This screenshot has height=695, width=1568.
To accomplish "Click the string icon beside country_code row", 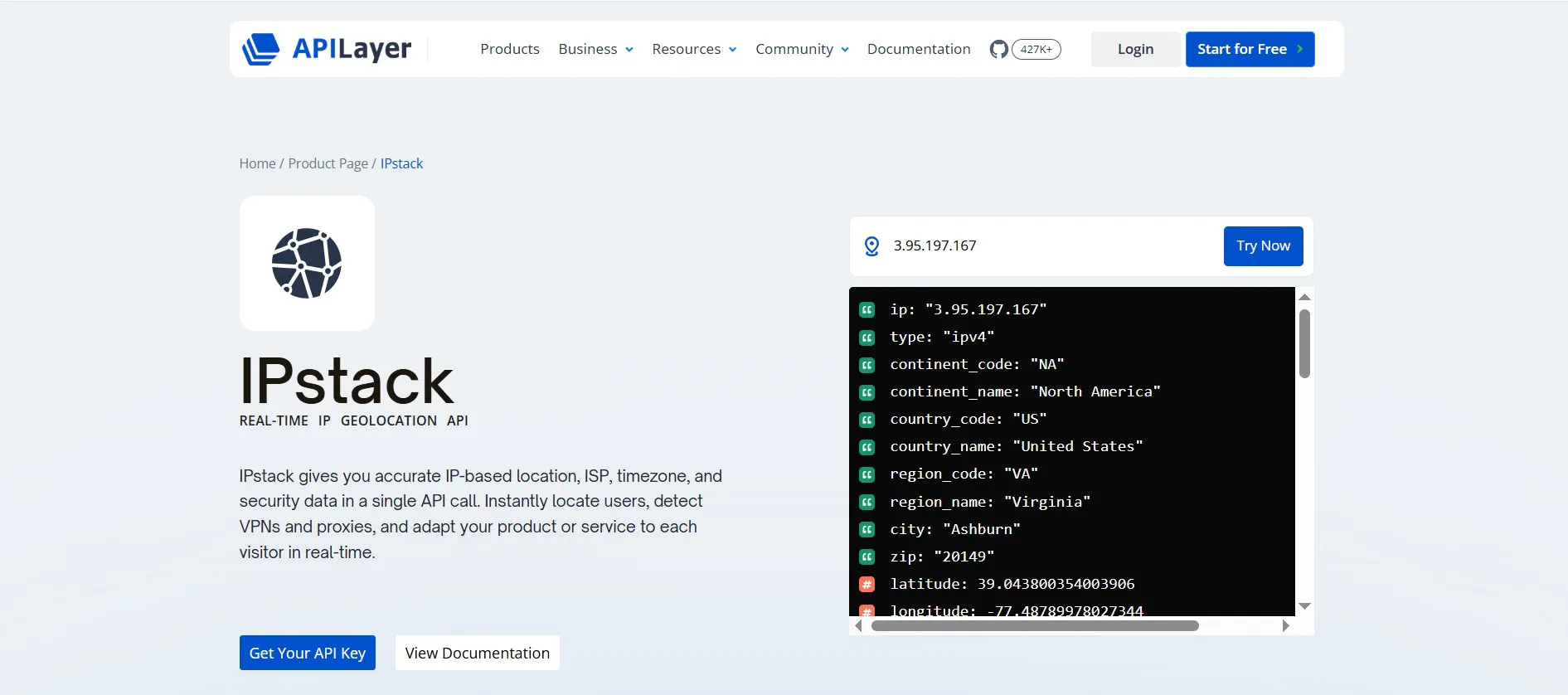I will 867,420.
